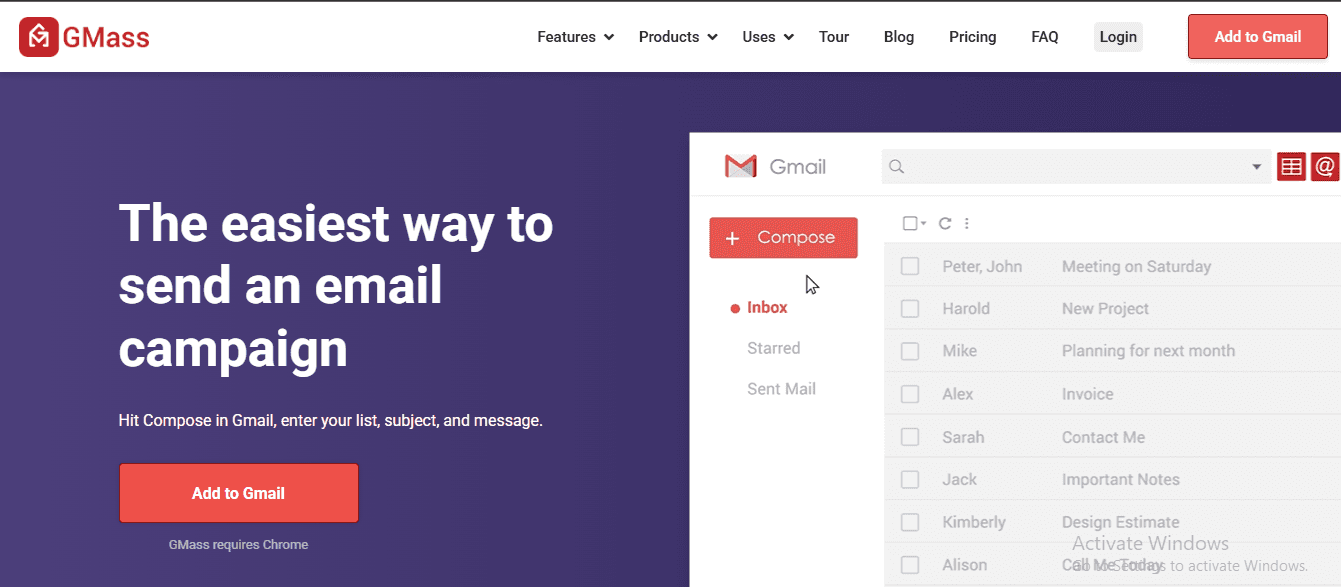
Task: Click the GMass brand name text
Action: [x=106, y=38]
